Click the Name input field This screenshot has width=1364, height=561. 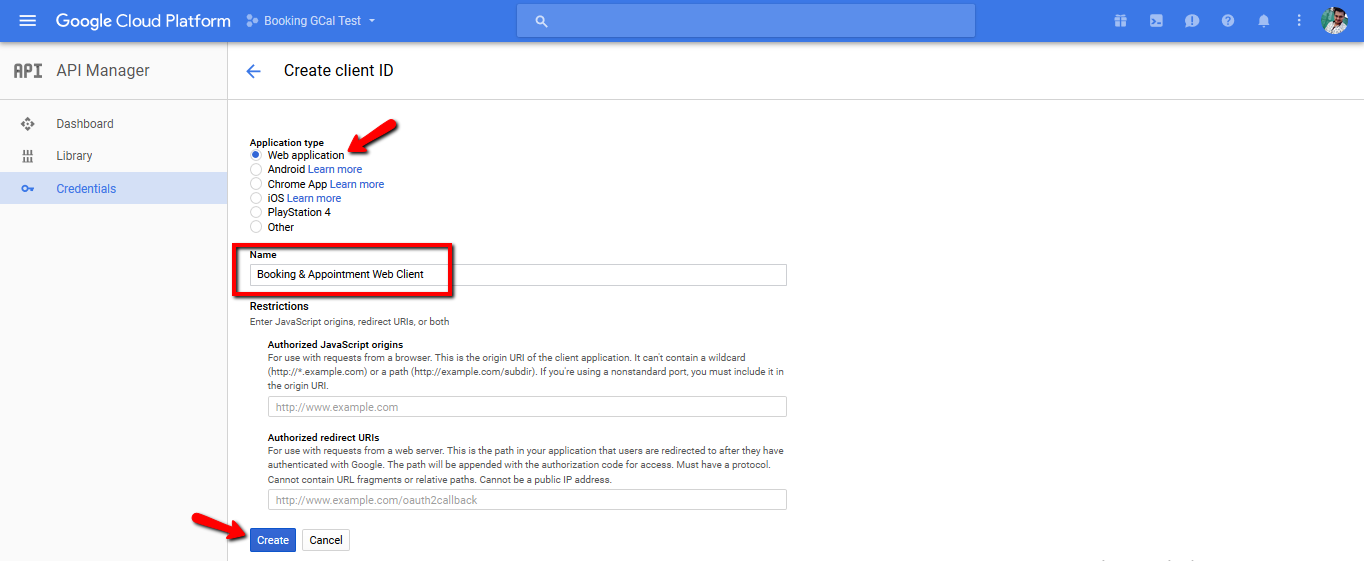tap(518, 274)
